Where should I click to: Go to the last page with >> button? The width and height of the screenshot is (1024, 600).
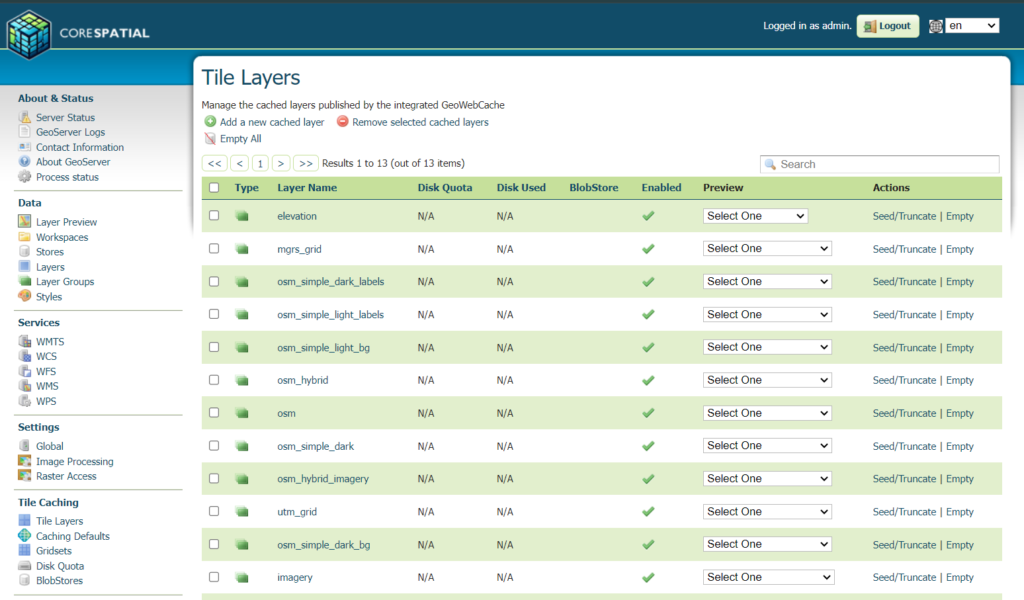tap(306, 163)
